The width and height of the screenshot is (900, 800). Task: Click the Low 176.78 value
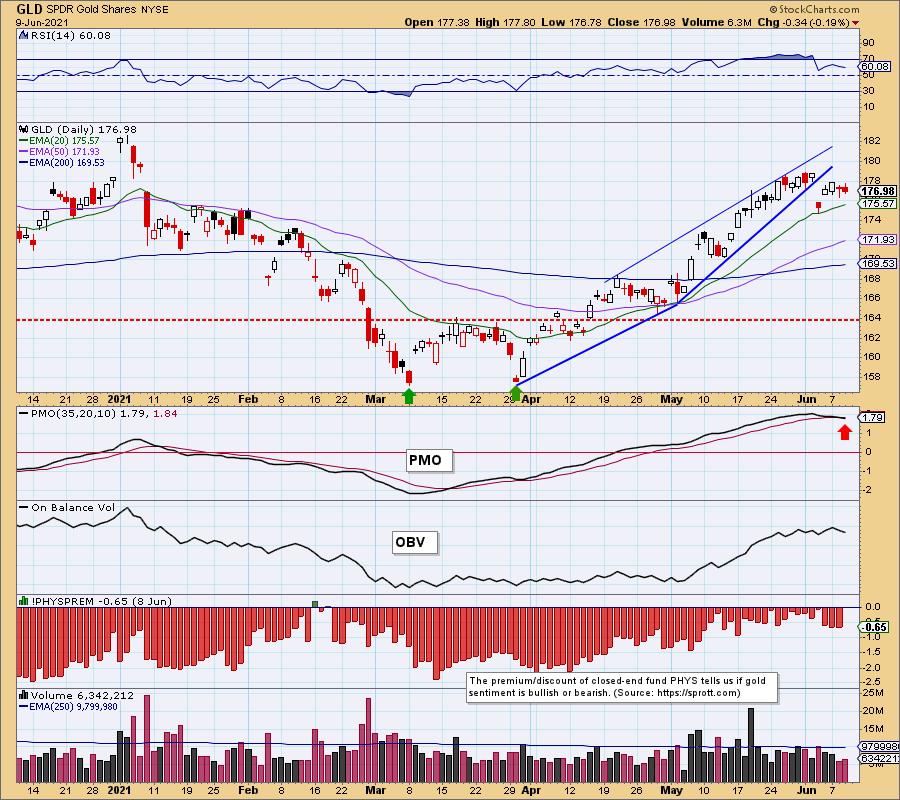[571, 22]
